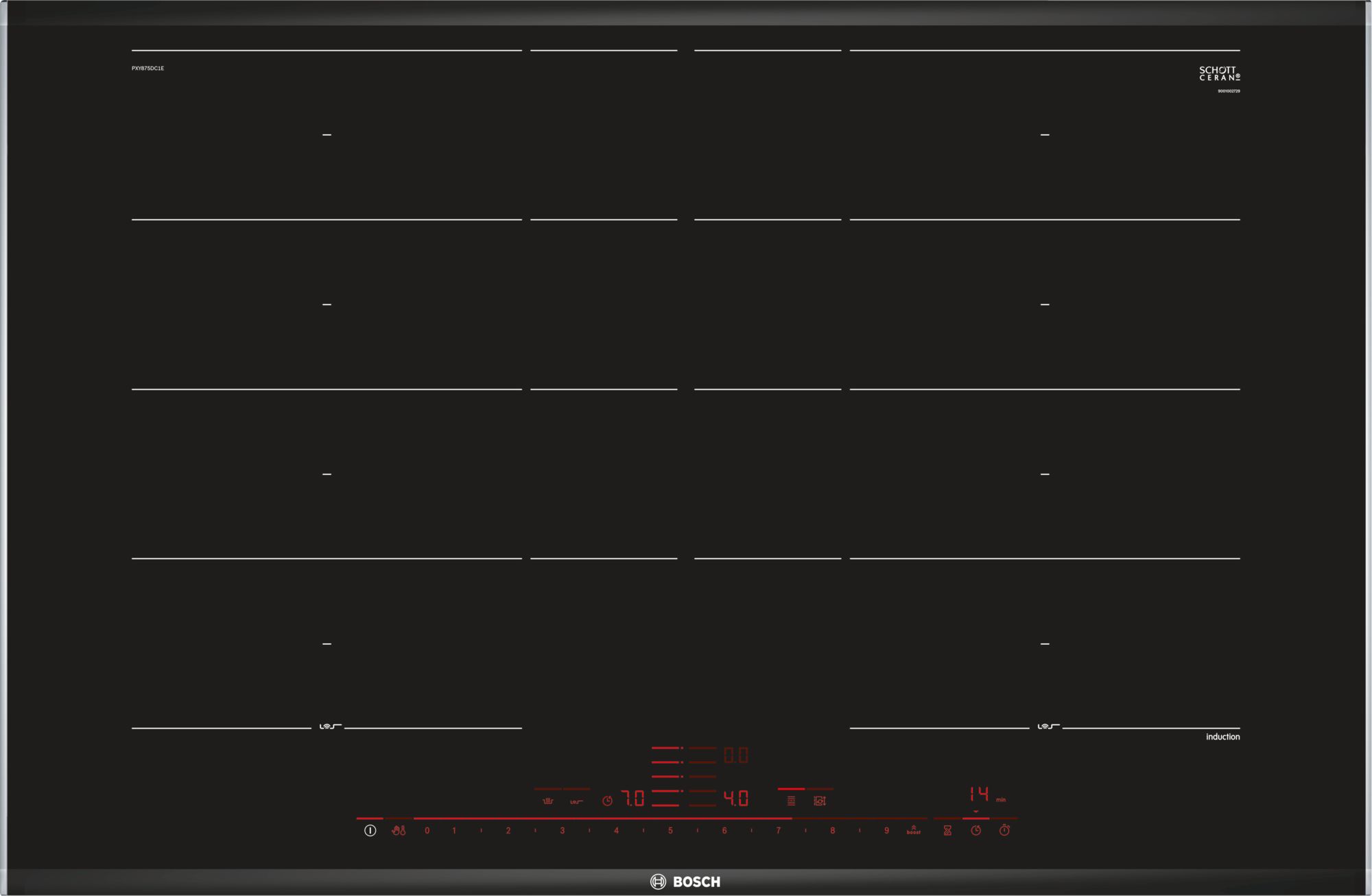The height and width of the screenshot is (896, 1372).
Task: Select the timer clock icon right of the hourglass
Action: pos(975,829)
